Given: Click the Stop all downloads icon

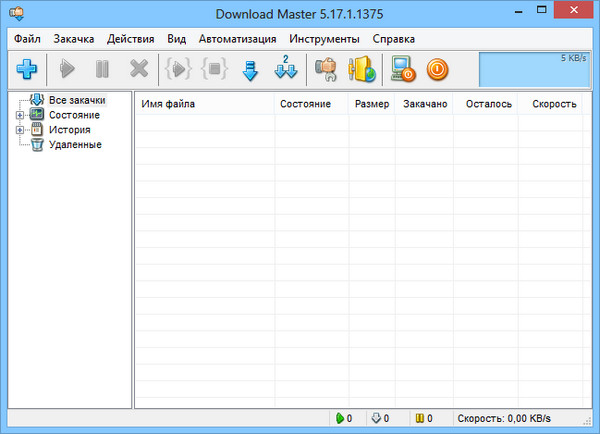Looking at the screenshot, I should pos(213,70).
